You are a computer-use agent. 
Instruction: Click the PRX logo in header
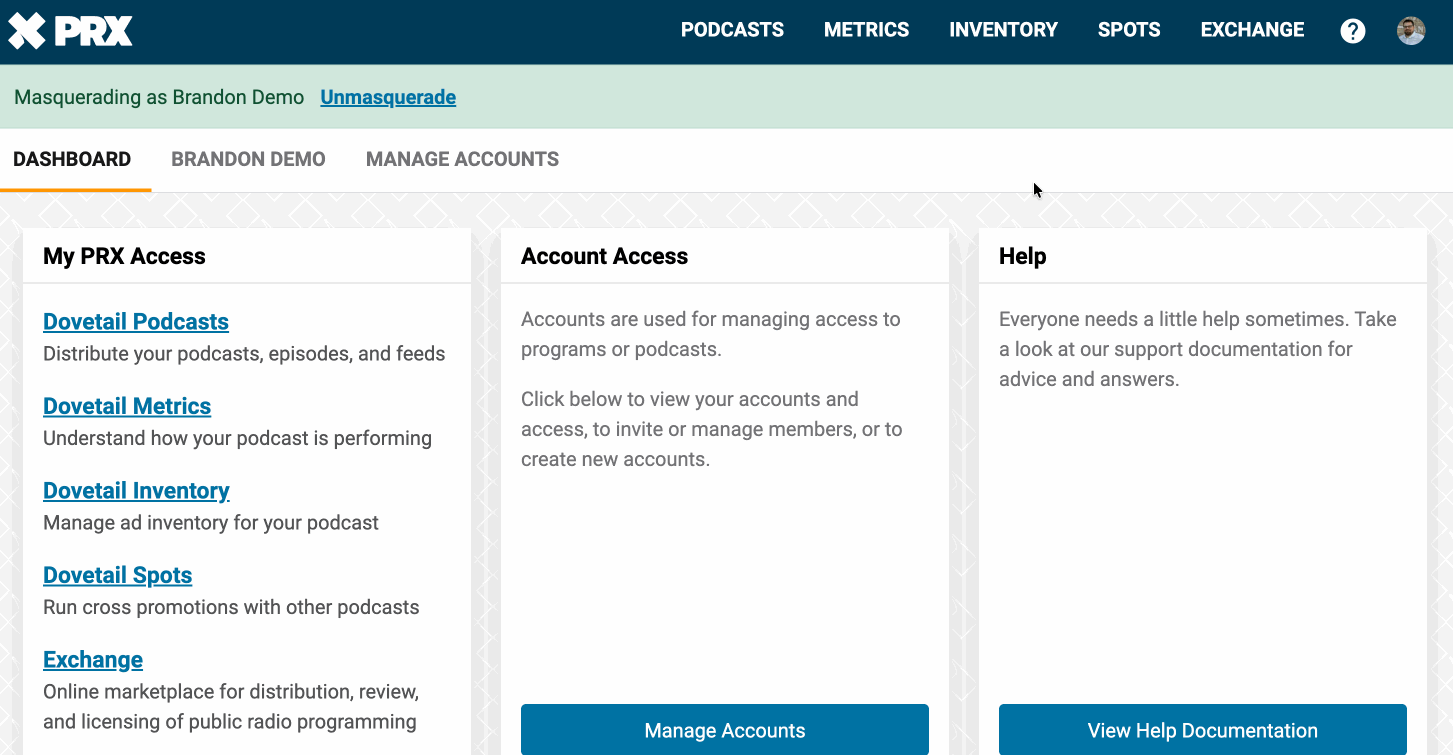[x=70, y=31]
